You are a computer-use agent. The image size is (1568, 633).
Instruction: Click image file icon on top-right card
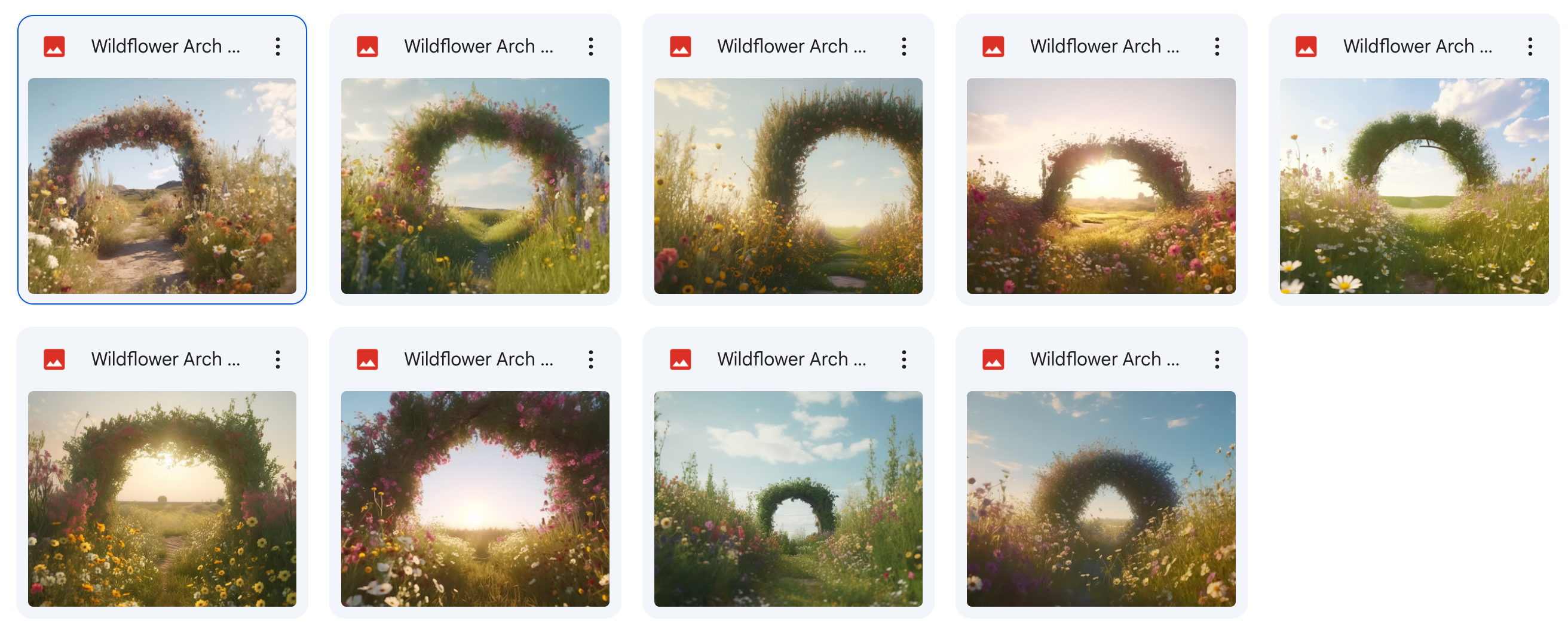point(1306,47)
